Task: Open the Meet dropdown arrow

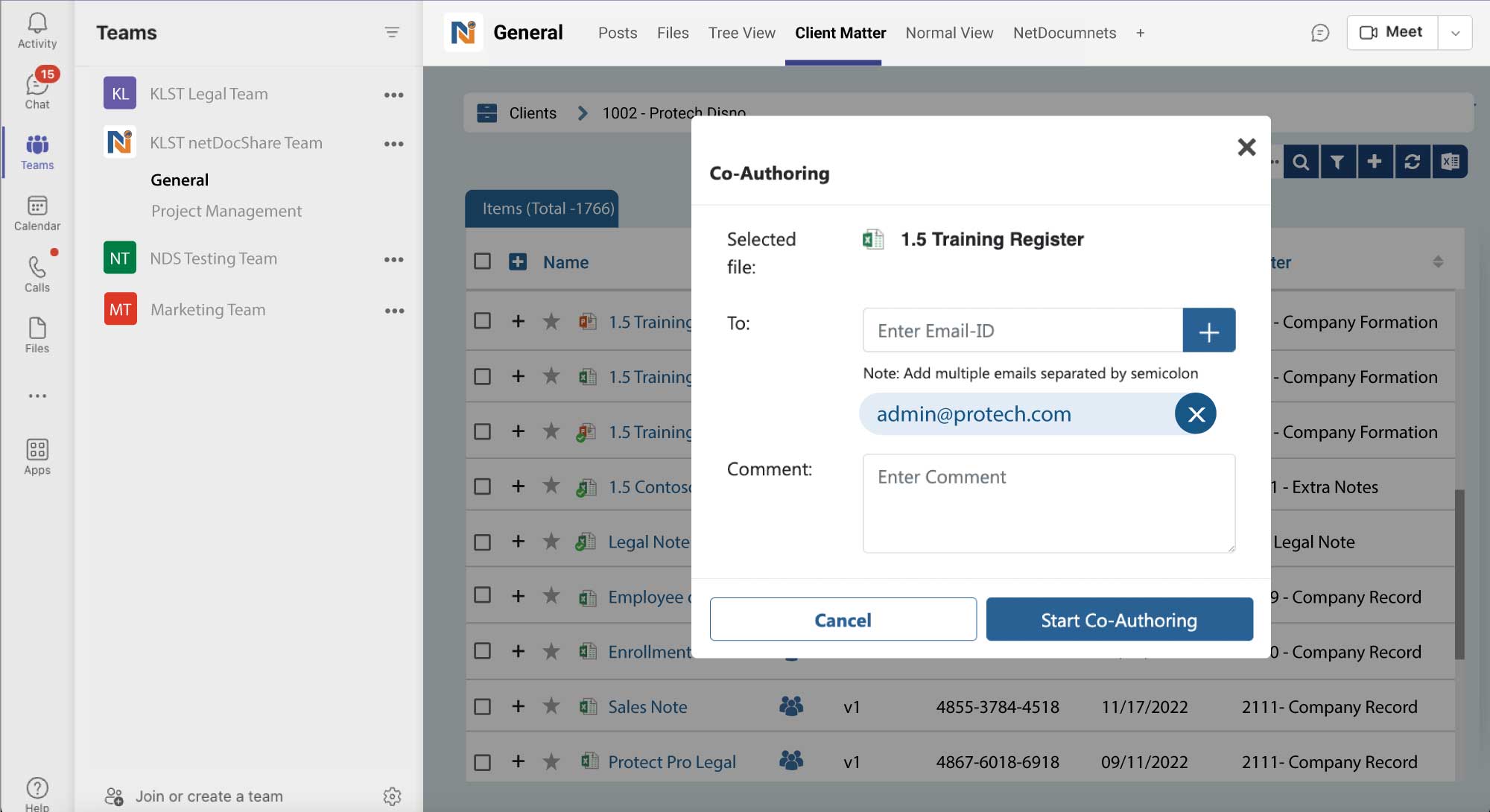Action: tap(1455, 33)
